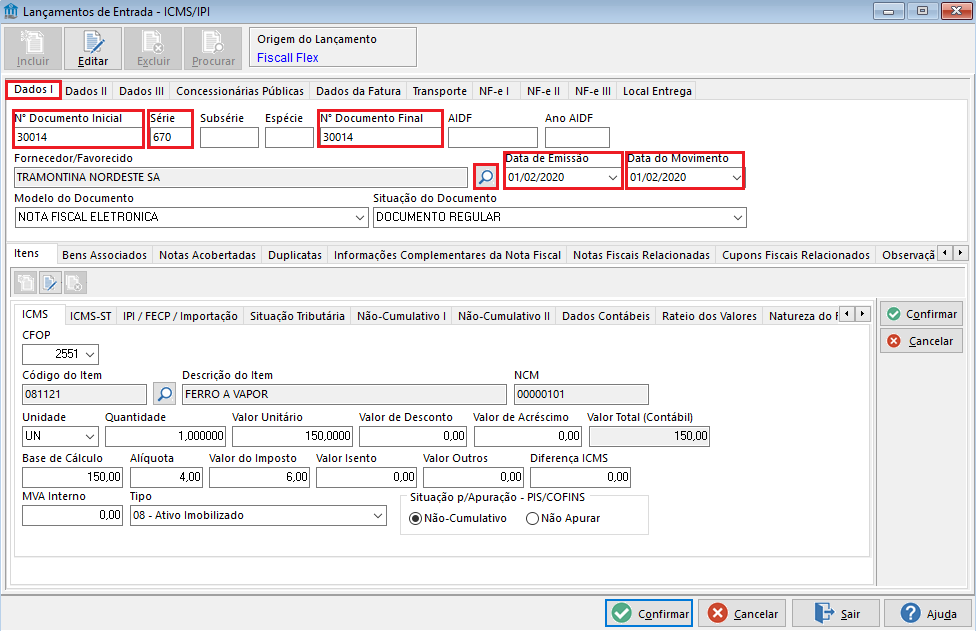Click the add item icon in Itens toolbar
The image size is (976, 631).
coord(26,283)
